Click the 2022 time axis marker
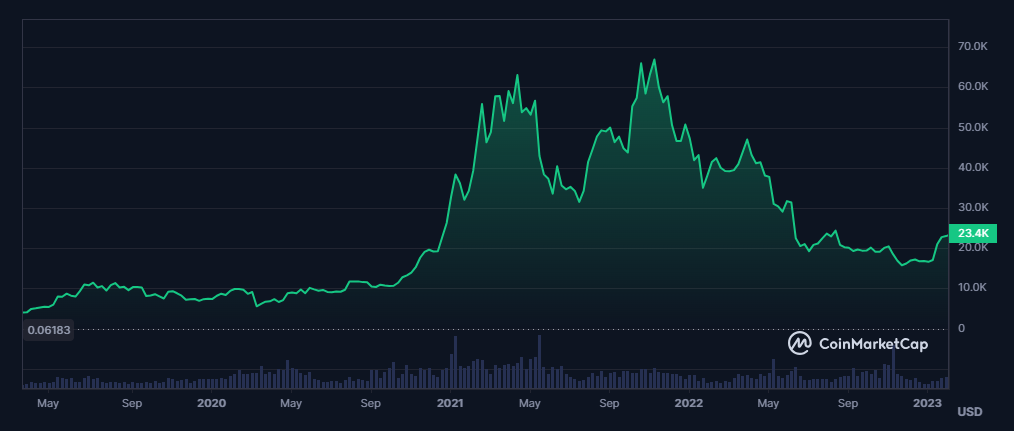 coord(689,404)
